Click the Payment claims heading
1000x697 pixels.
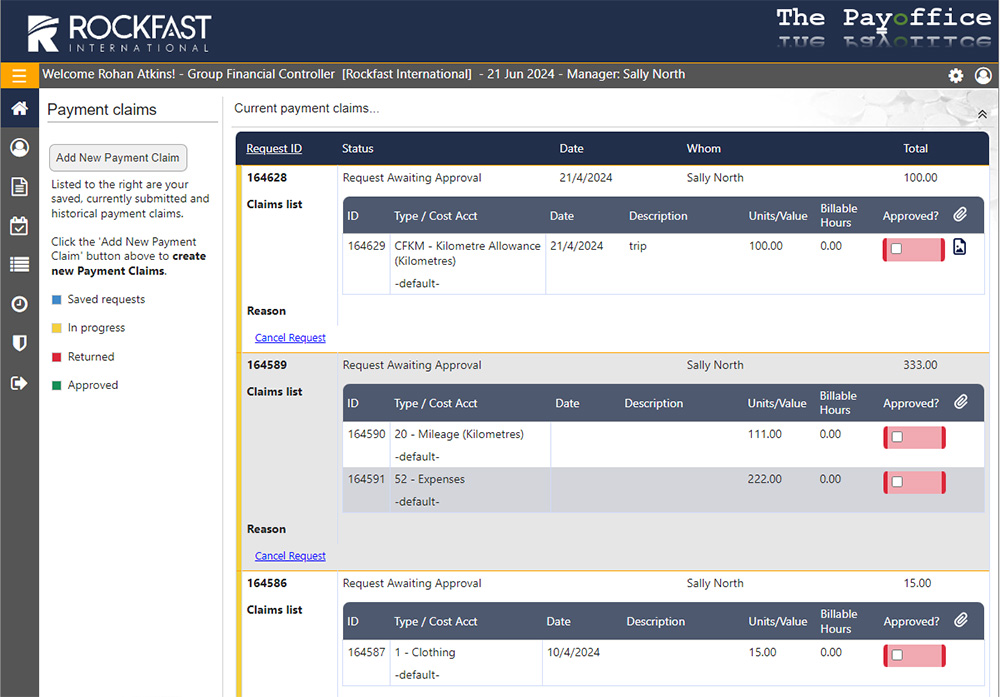pos(101,110)
